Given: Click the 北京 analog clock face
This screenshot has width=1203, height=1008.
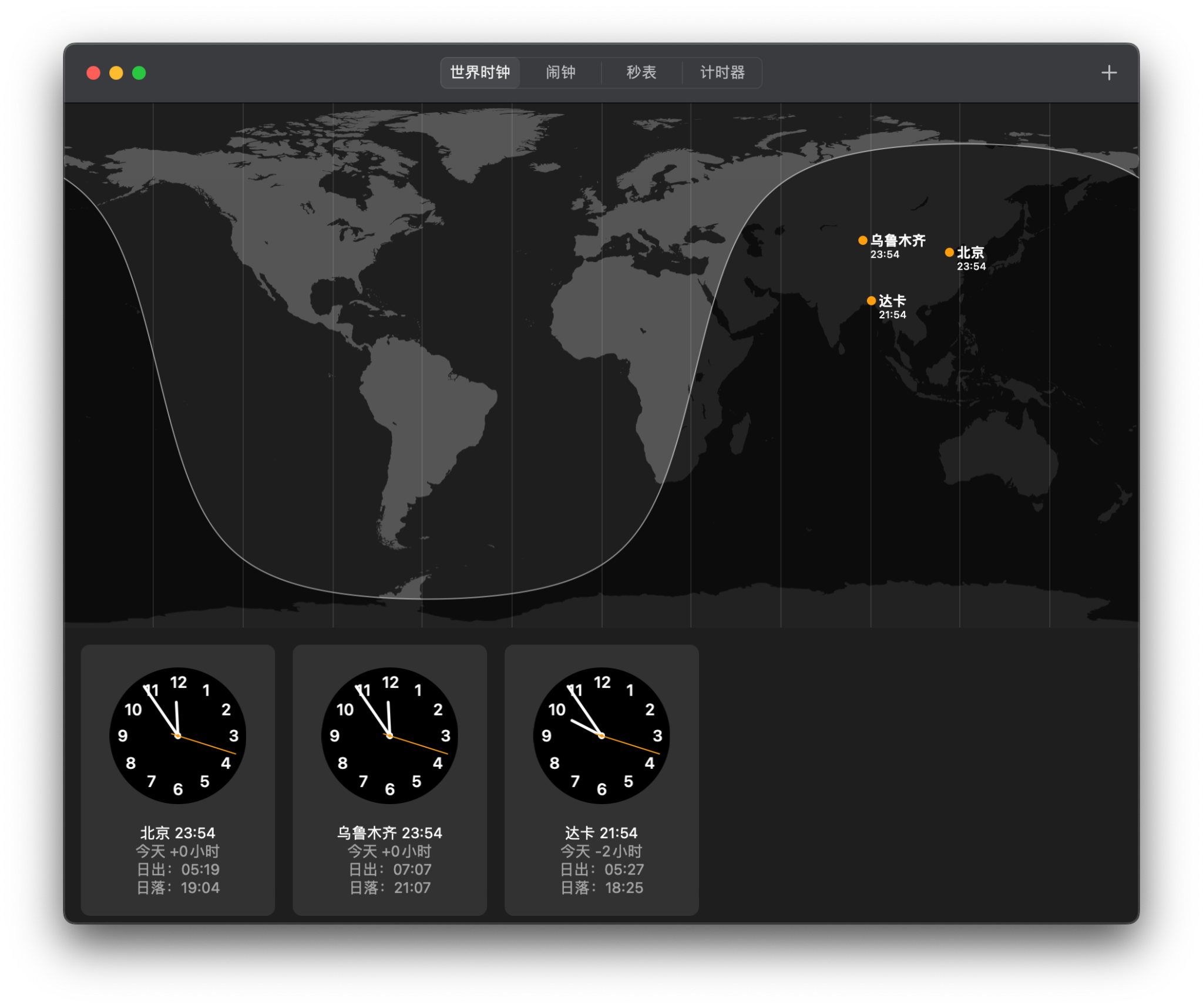Looking at the screenshot, I should point(178,735).
